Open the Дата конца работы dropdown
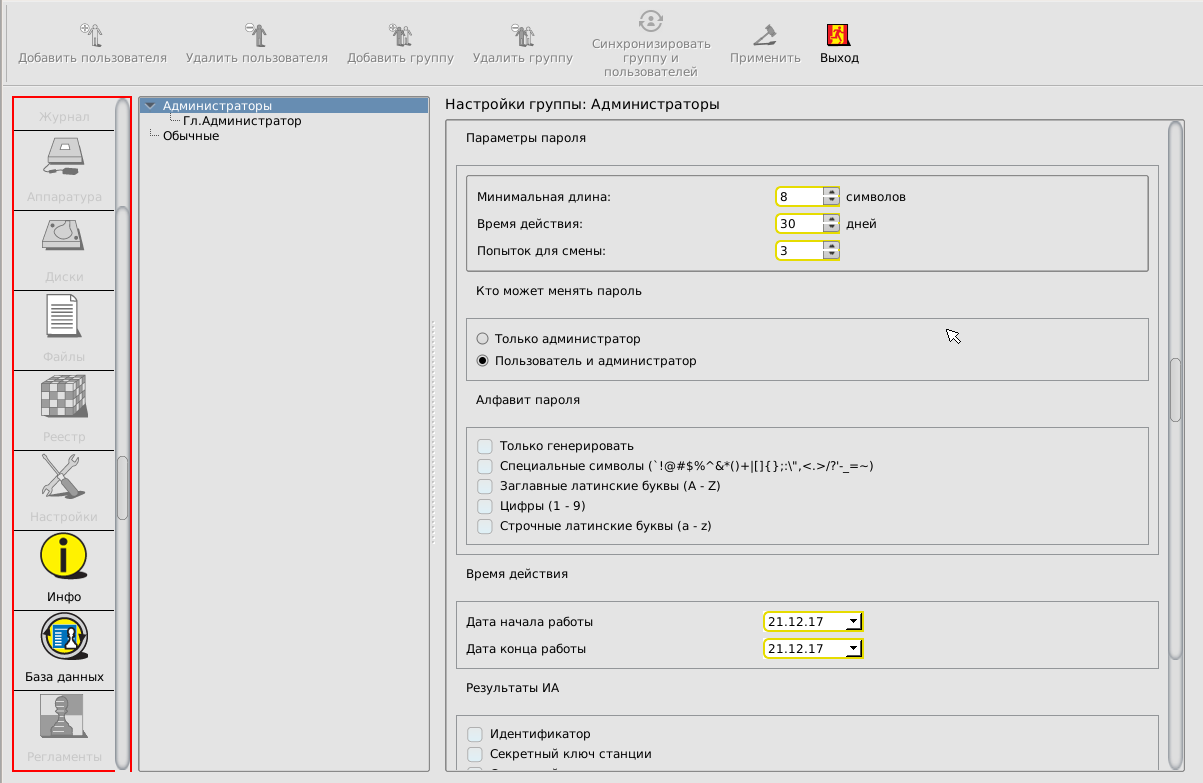 point(852,649)
